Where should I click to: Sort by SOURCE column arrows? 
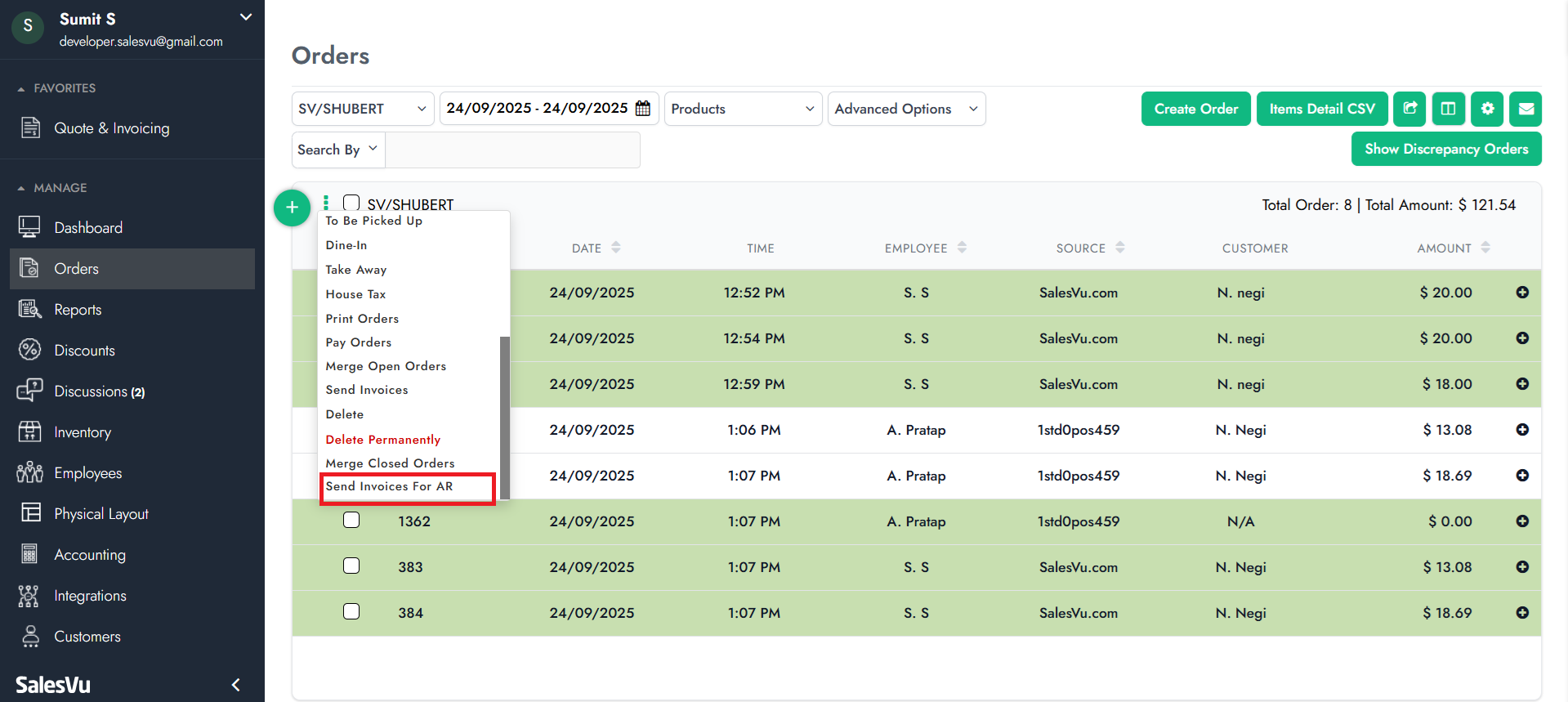click(1120, 248)
